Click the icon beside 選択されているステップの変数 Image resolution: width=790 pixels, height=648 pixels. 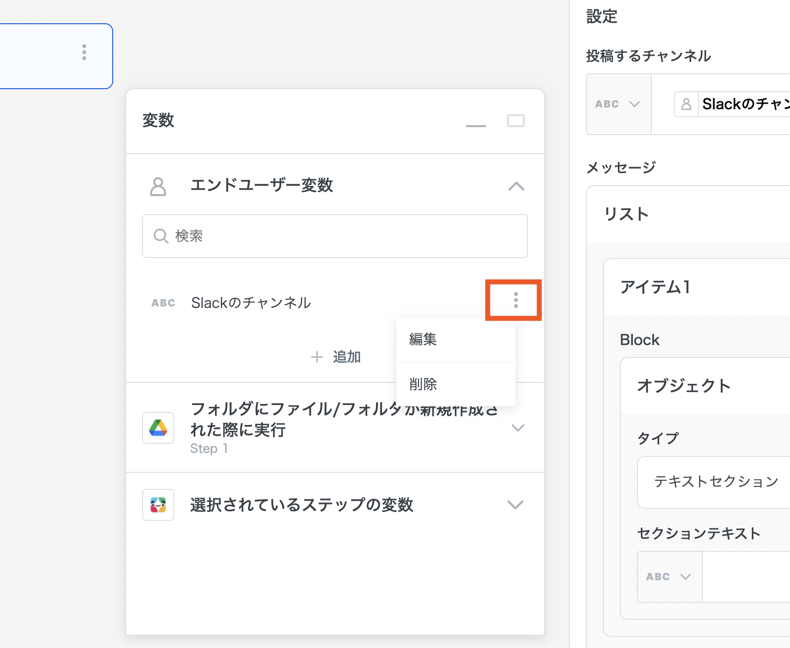tap(158, 505)
